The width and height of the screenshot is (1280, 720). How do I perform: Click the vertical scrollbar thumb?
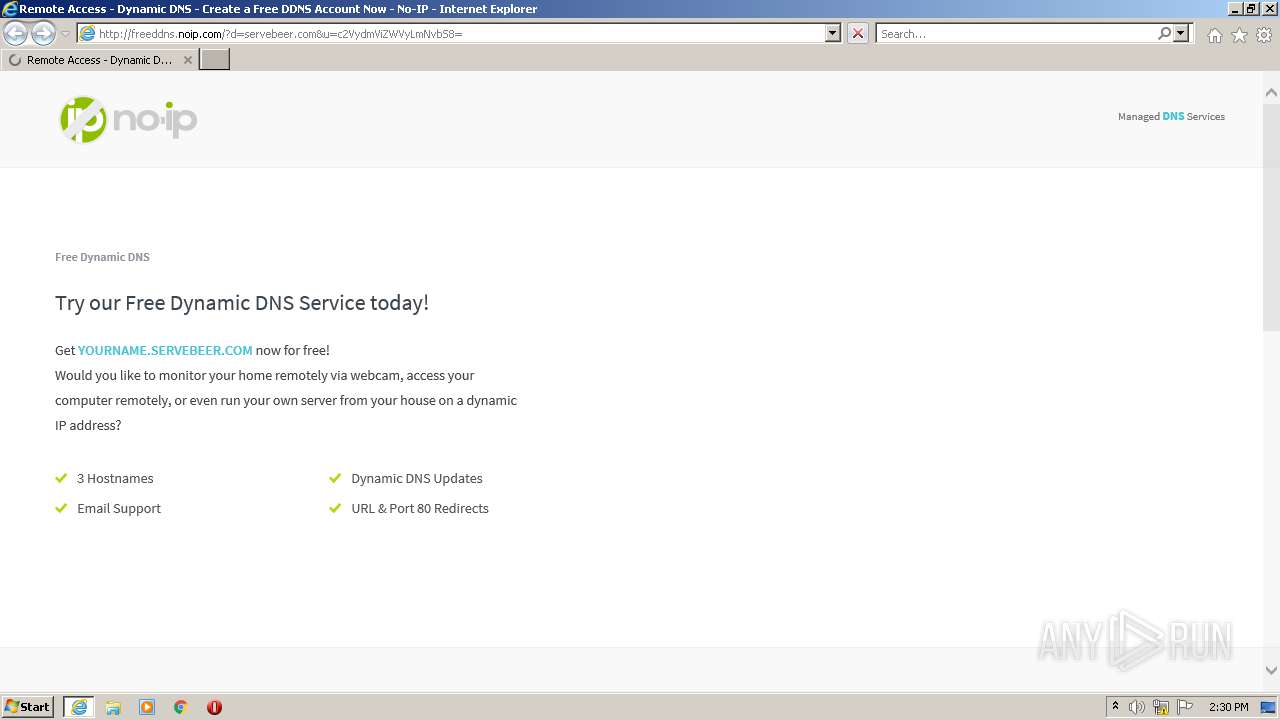click(x=1271, y=216)
